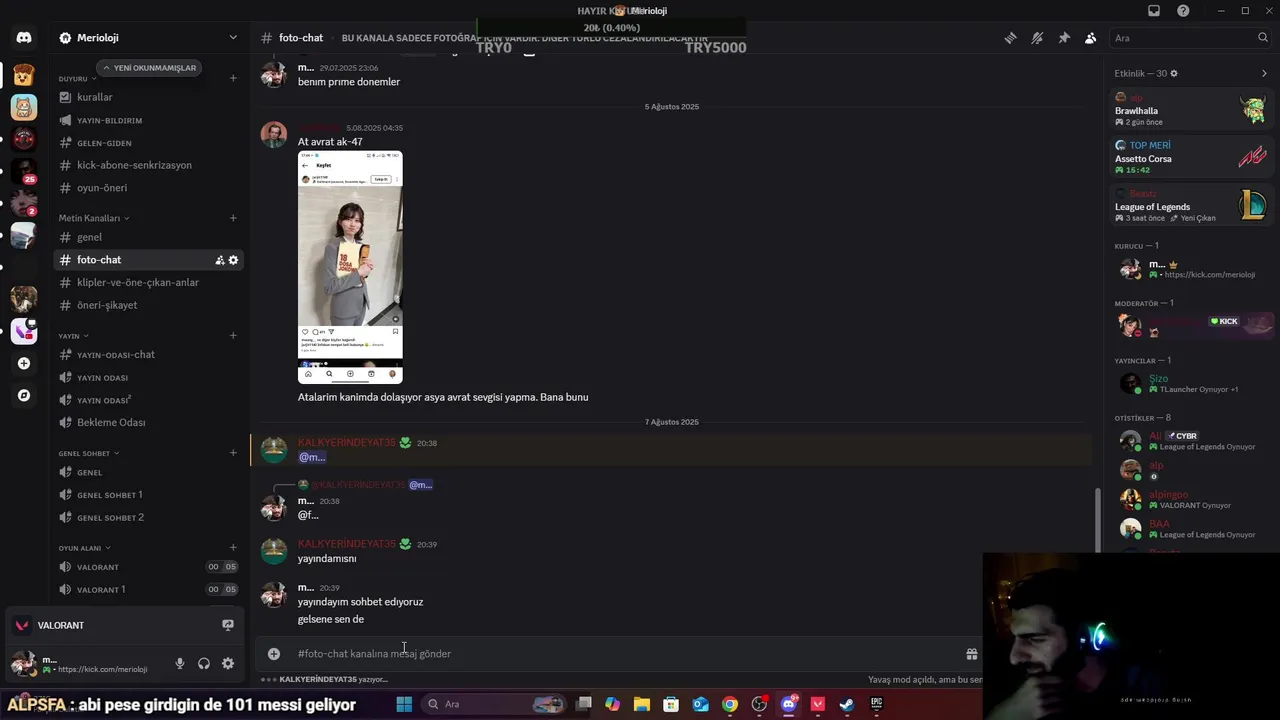Collapse the Metin Kanalları category
This screenshot has width=1280, height=720.
tap(94, 218)
